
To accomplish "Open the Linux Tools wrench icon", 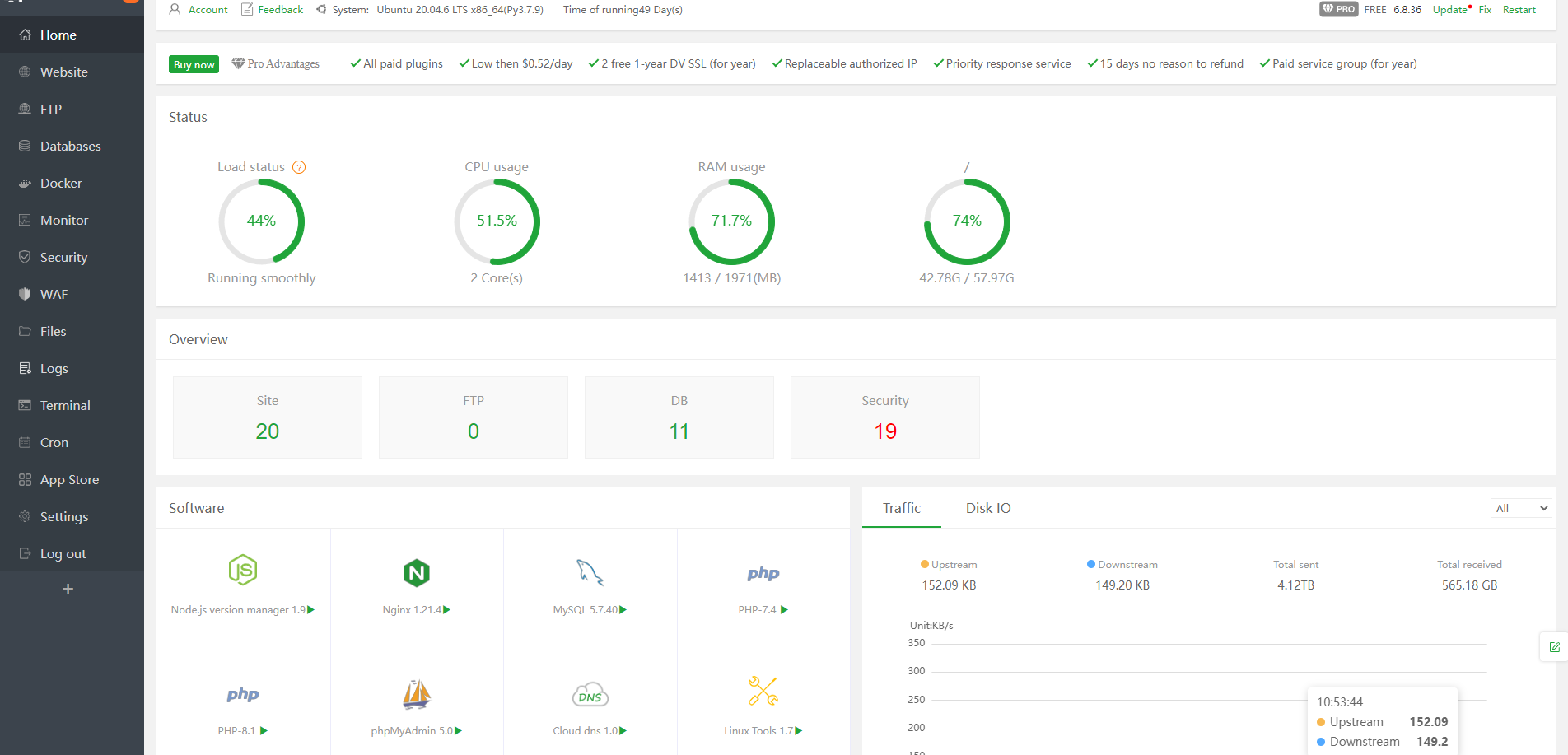I will [x=763, y=692].
